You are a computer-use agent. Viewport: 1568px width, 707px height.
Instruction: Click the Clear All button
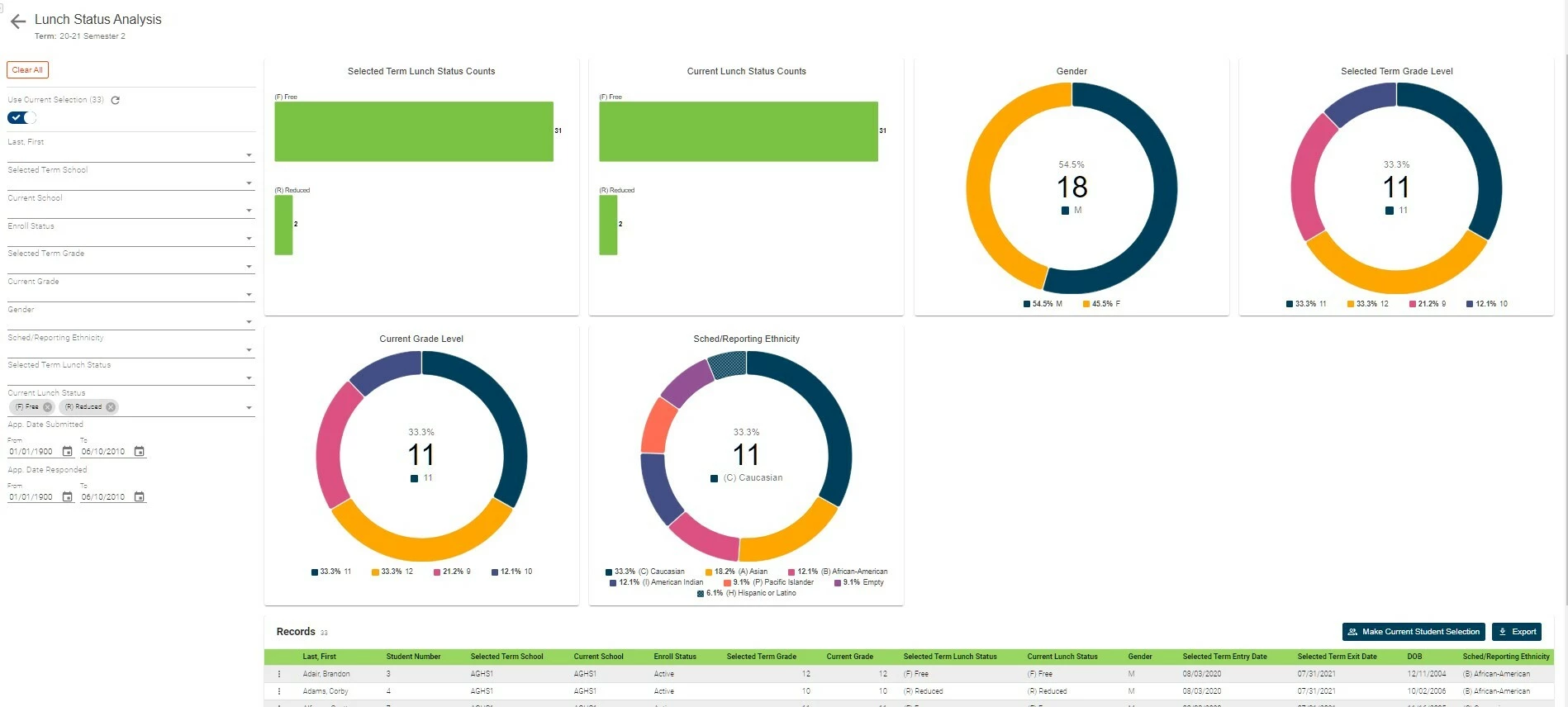(x=27, y=70)
